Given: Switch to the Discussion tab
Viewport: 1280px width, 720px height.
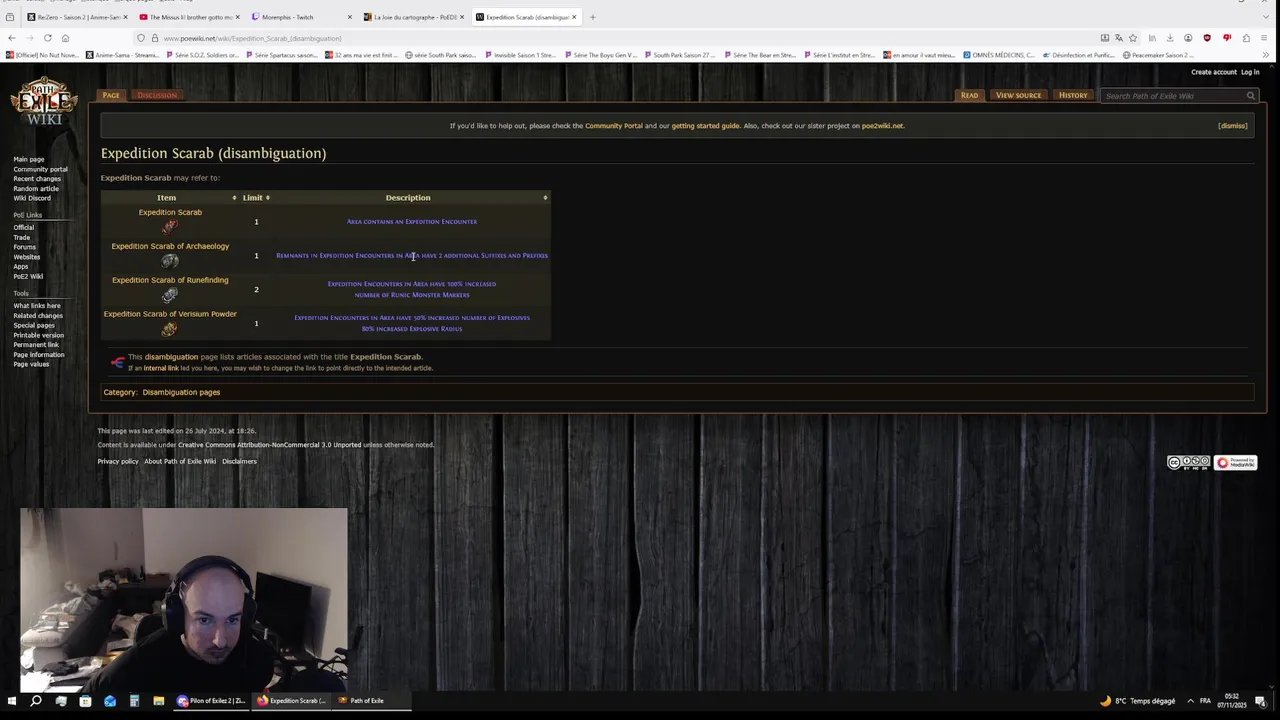Looking at the screenshot, I should tap(157, 95).
